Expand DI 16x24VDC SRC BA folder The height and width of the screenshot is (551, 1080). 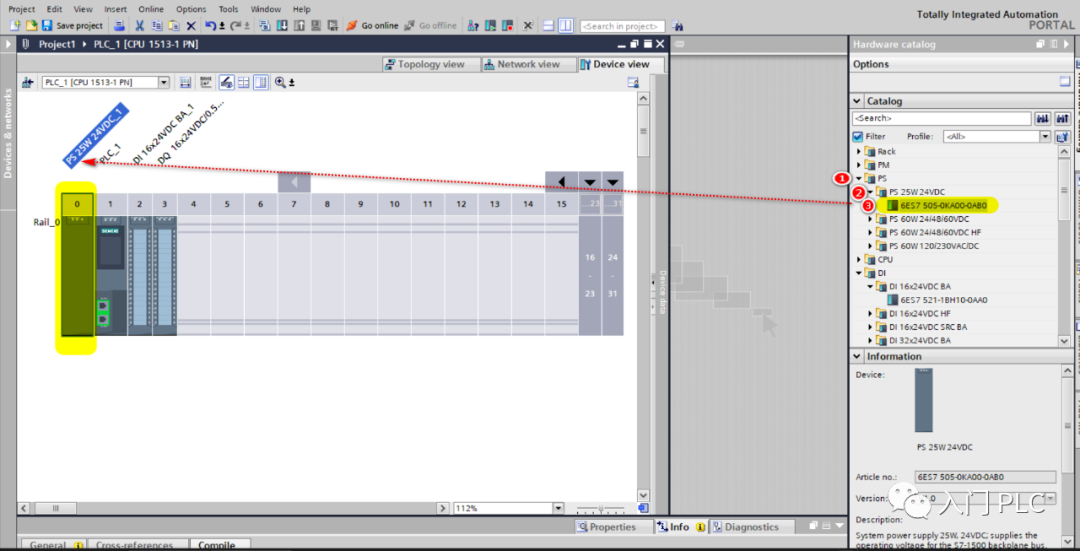870,327
